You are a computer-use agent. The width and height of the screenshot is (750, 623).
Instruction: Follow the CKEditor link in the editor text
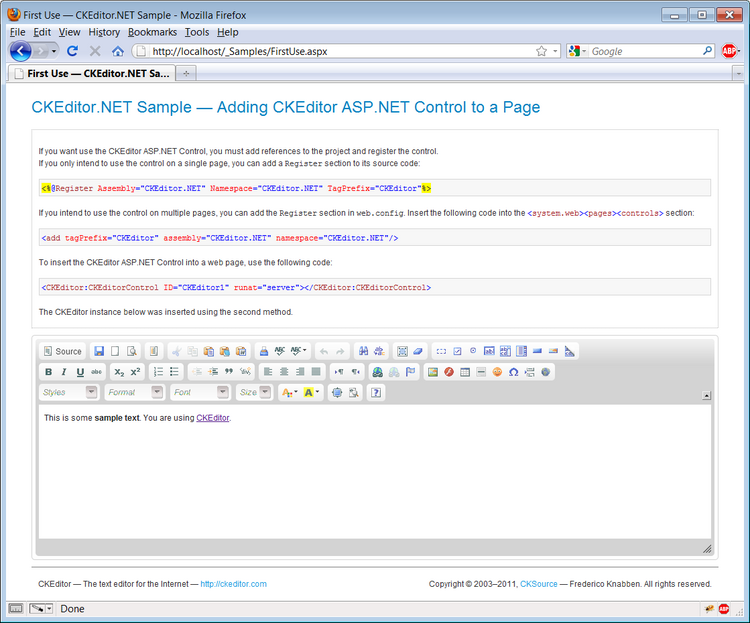(x=212, y=418)
